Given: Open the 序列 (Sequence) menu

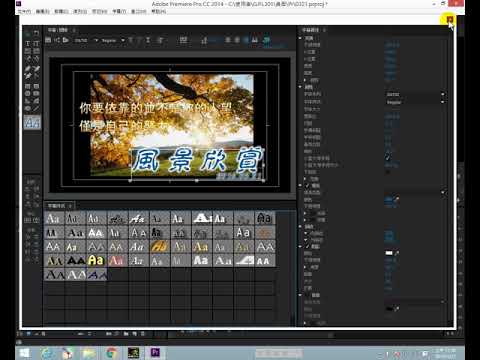Looking at the screenshot, I should [80, 11].
